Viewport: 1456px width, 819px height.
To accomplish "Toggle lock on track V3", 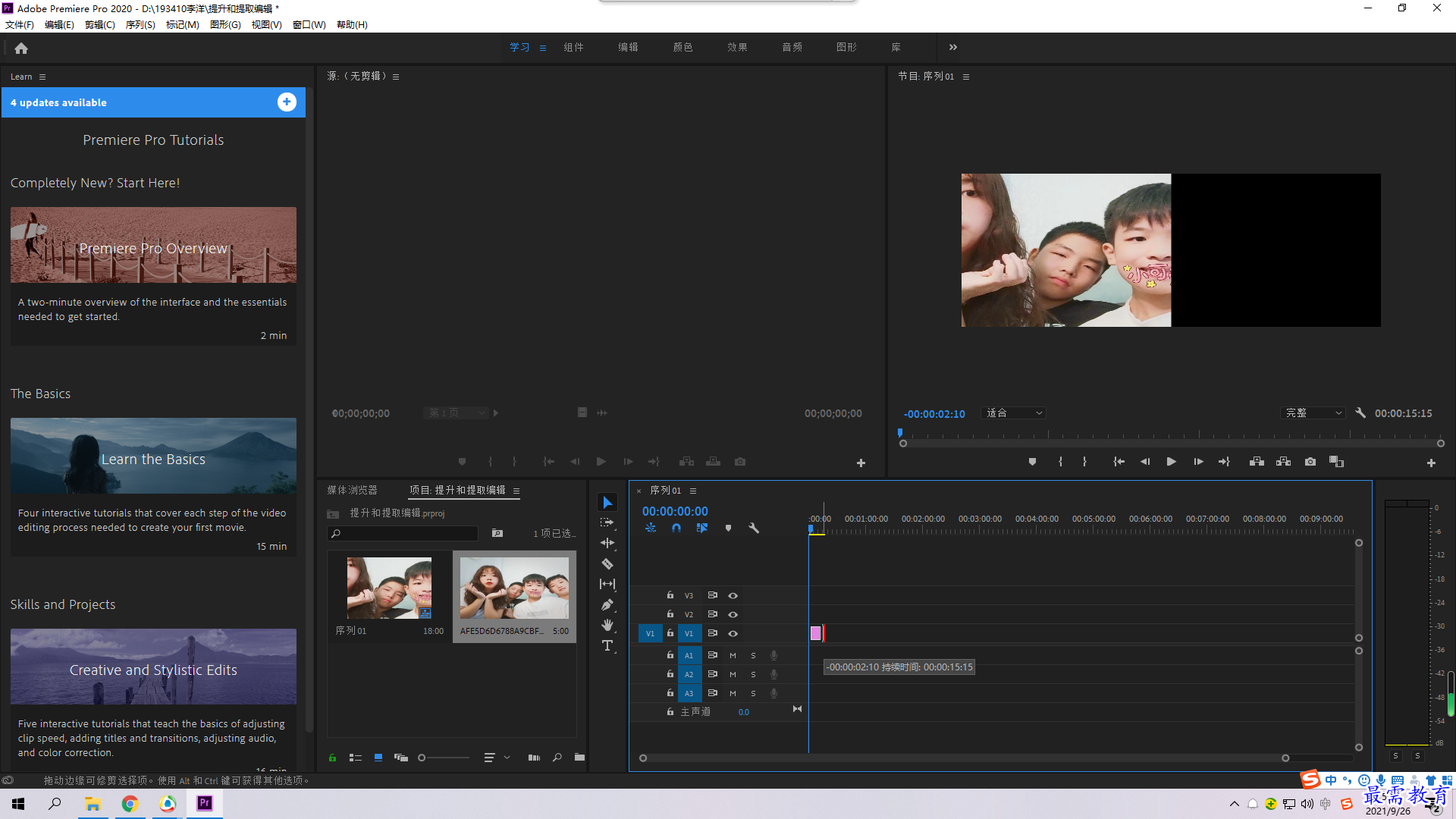I will click(670, 595).
